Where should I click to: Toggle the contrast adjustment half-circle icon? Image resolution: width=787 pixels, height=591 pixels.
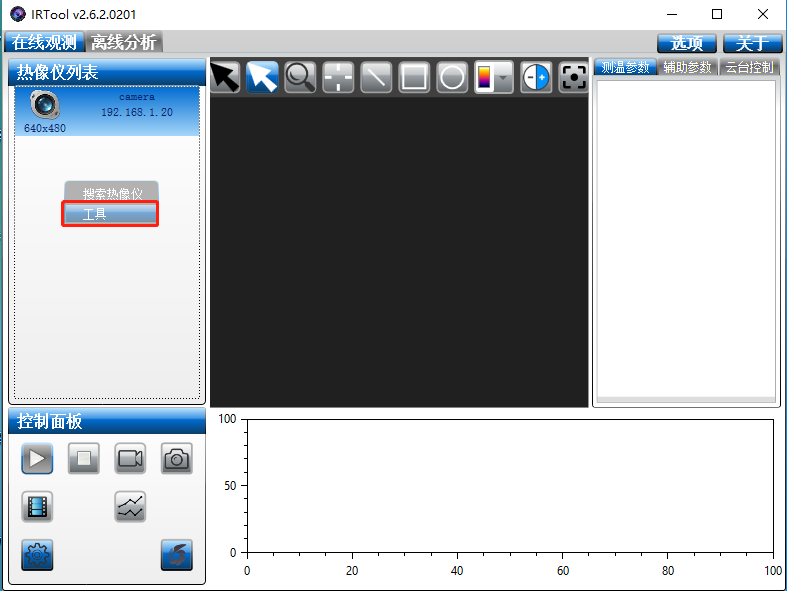coord(536,77)
